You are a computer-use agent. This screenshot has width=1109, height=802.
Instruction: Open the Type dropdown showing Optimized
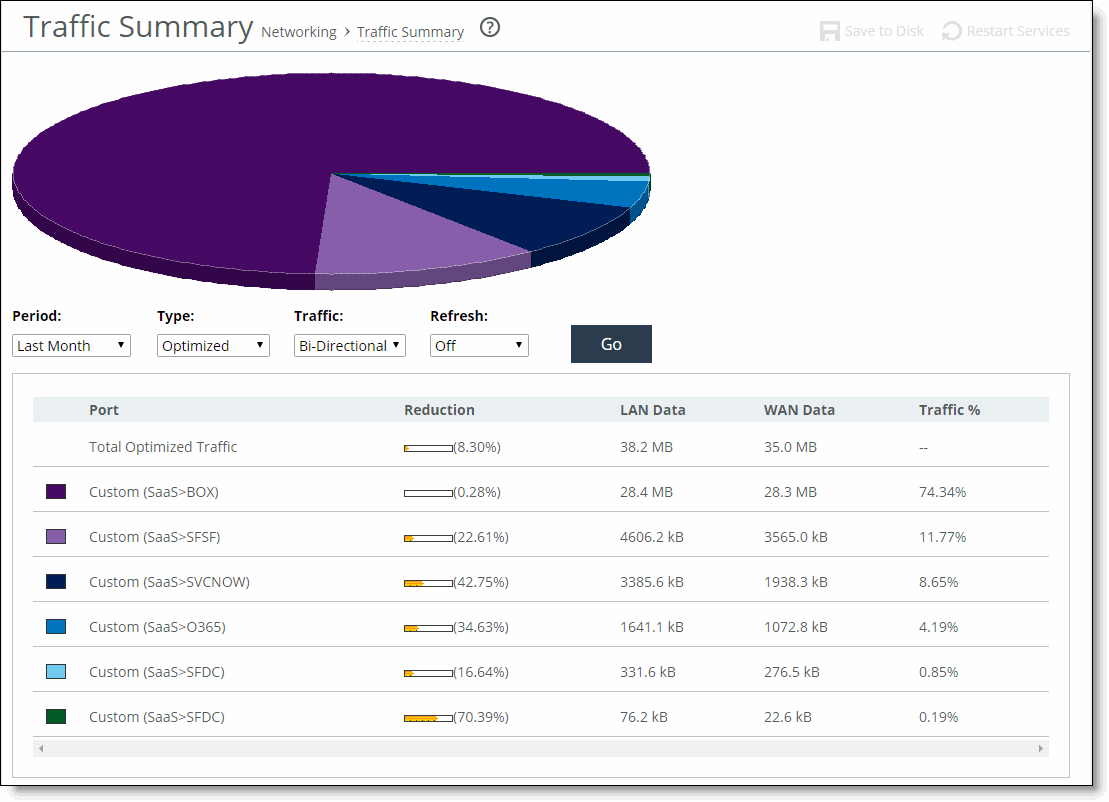point(213,346)
